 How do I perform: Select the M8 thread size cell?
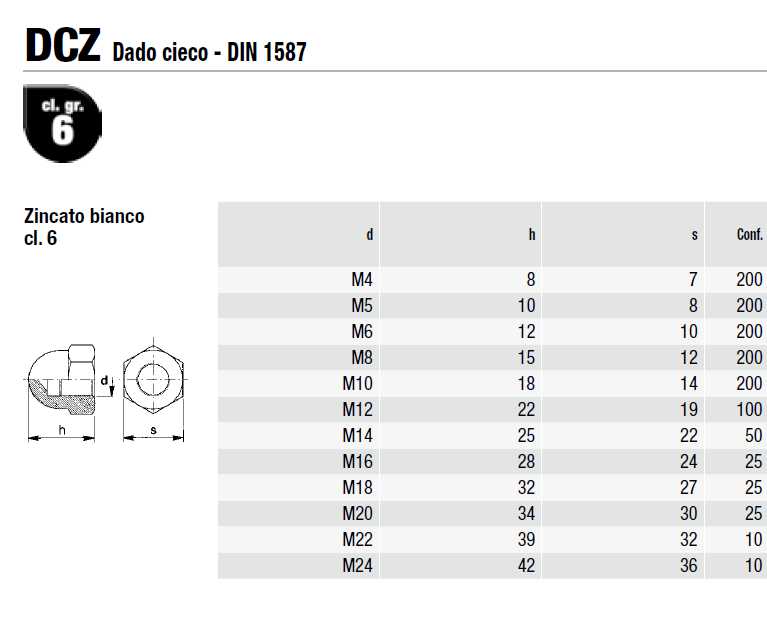click(x=362, y=357)
